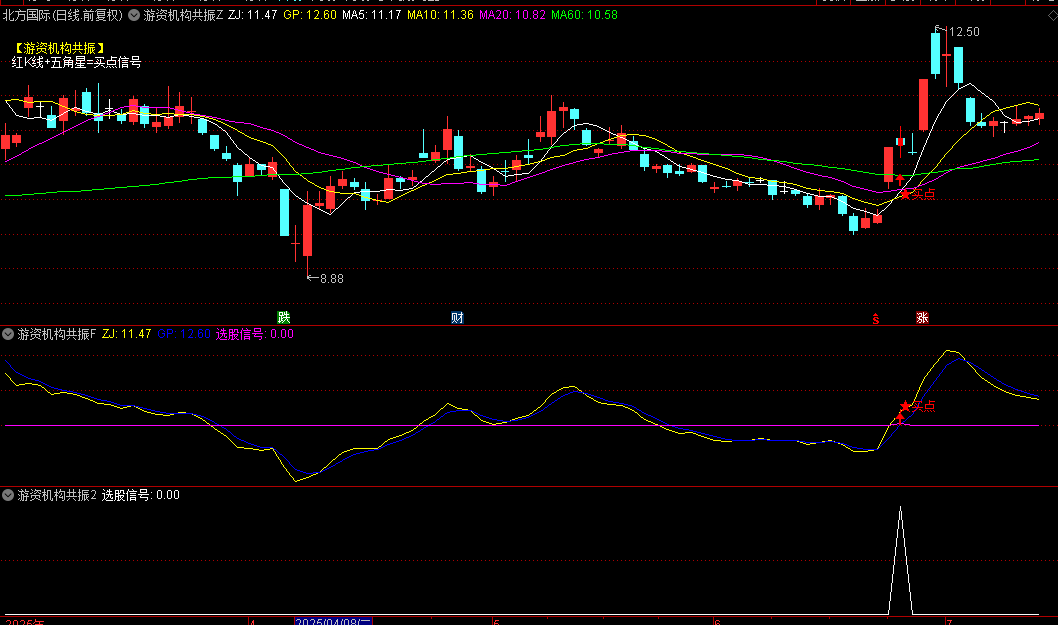Click the red star 买点 on main chart

907,193
